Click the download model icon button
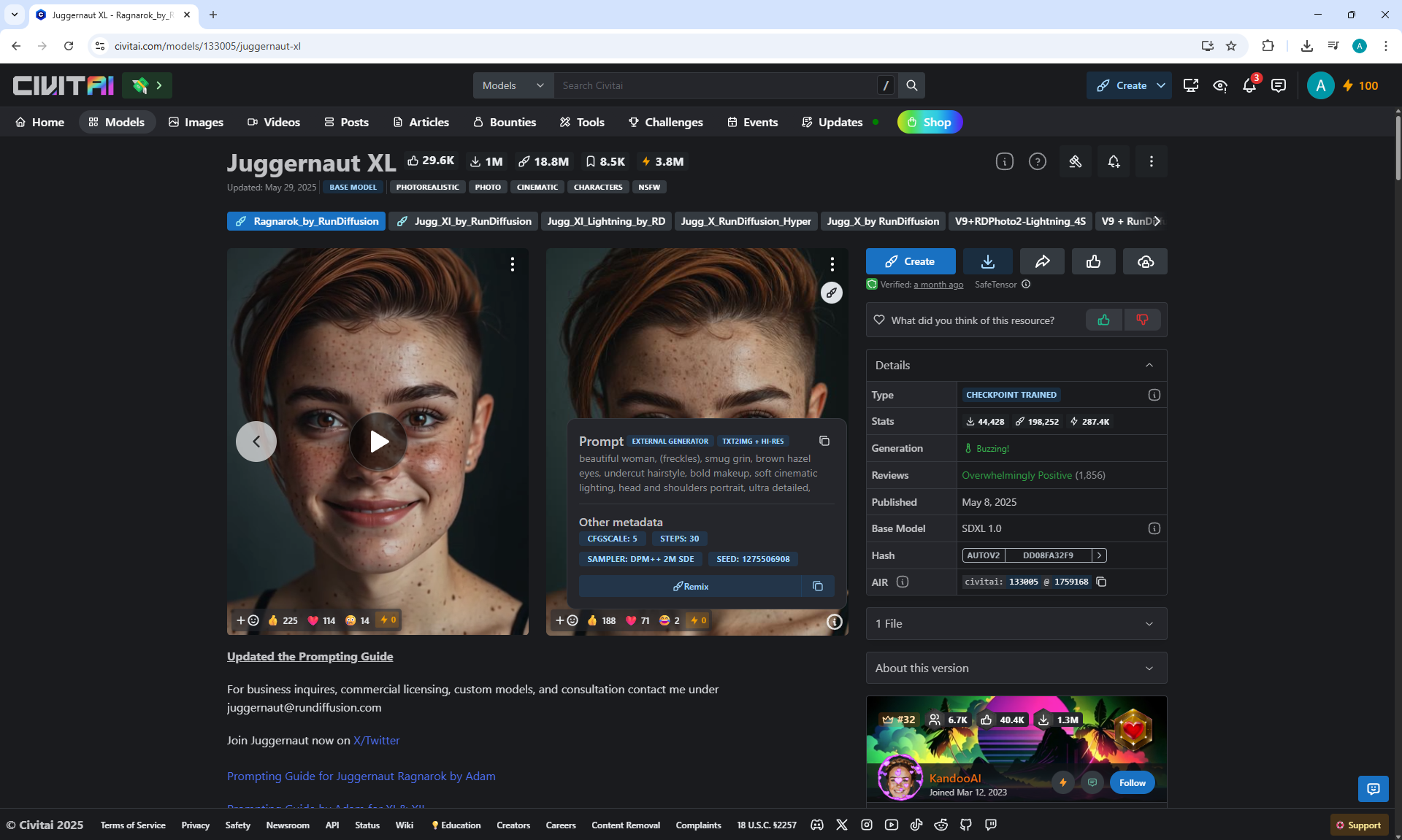Viewport: 1402px width, 840px height. (987, 261)
